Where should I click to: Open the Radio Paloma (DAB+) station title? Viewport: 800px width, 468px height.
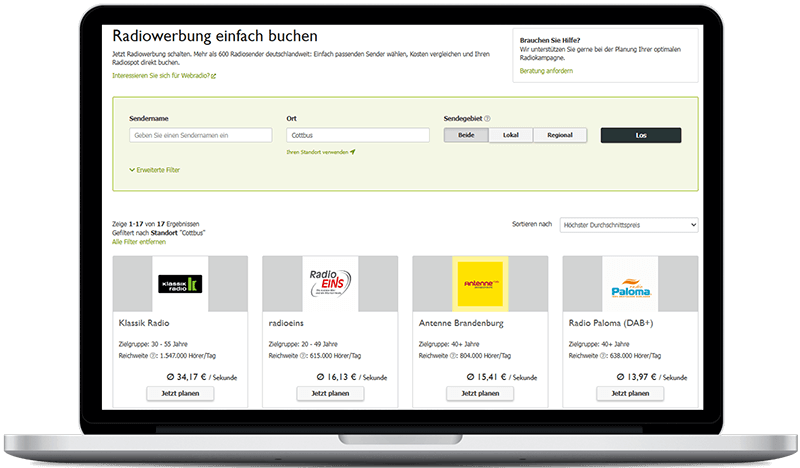[611, 323]
